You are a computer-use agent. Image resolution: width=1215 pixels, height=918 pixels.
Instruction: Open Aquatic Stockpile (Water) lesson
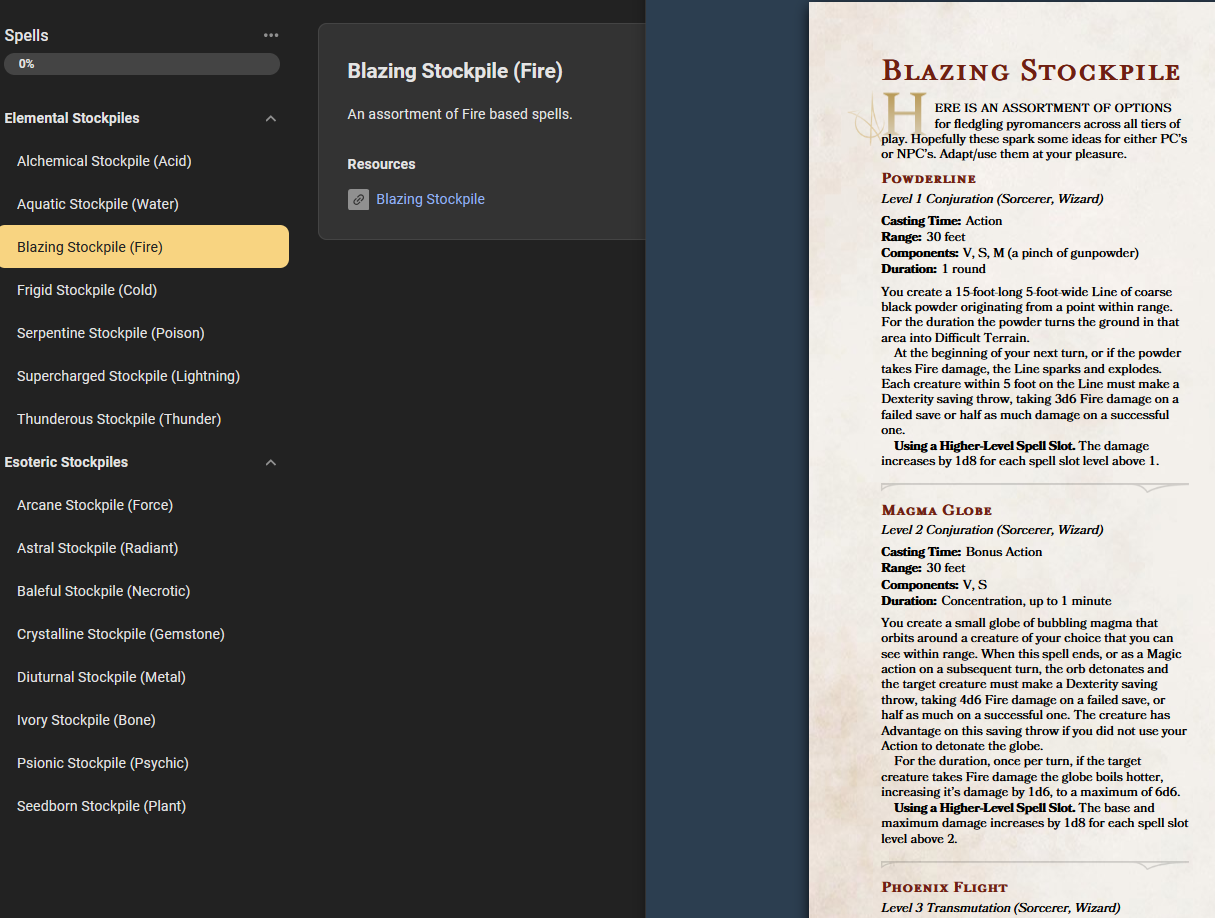click(98, 204)
